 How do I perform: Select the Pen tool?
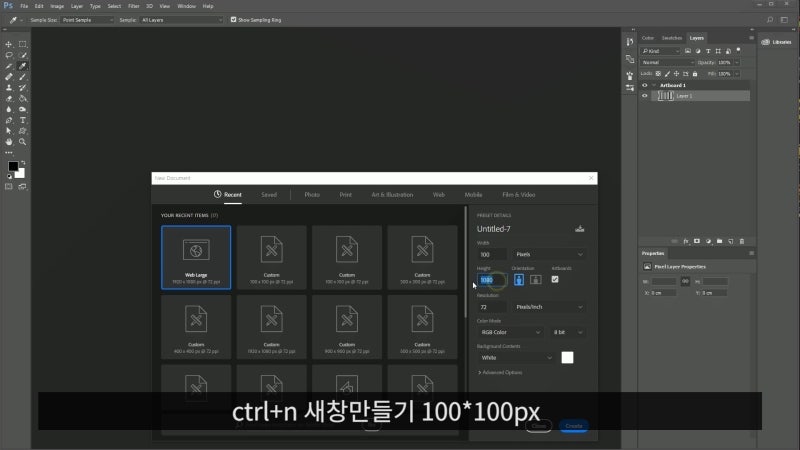9,120
